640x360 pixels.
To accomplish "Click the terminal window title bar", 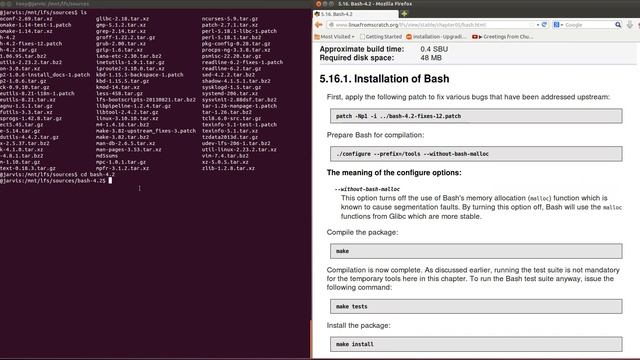I will pyautogui.click(x=155, y=4).
